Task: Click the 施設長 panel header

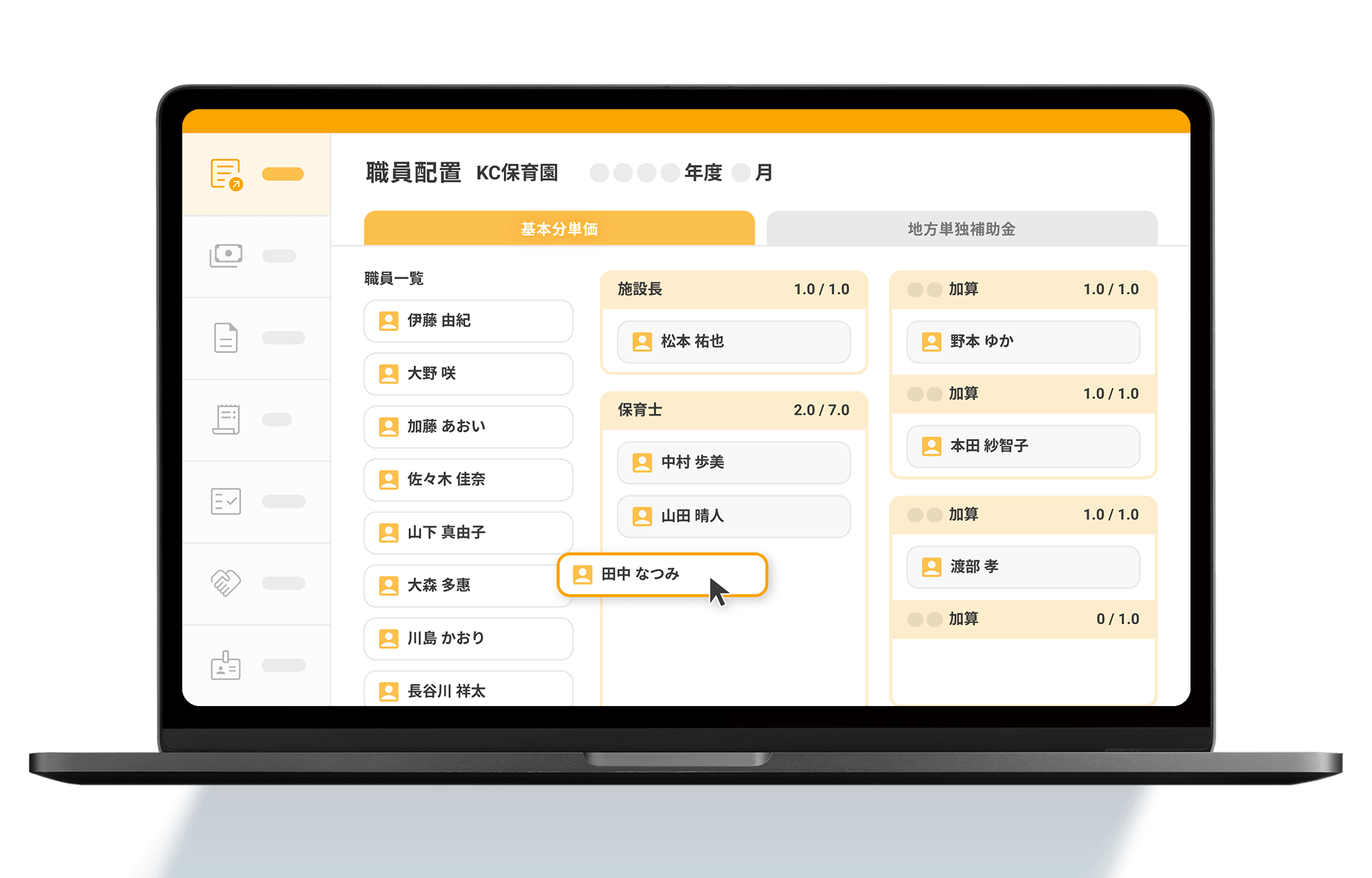Action: [733, 289]
